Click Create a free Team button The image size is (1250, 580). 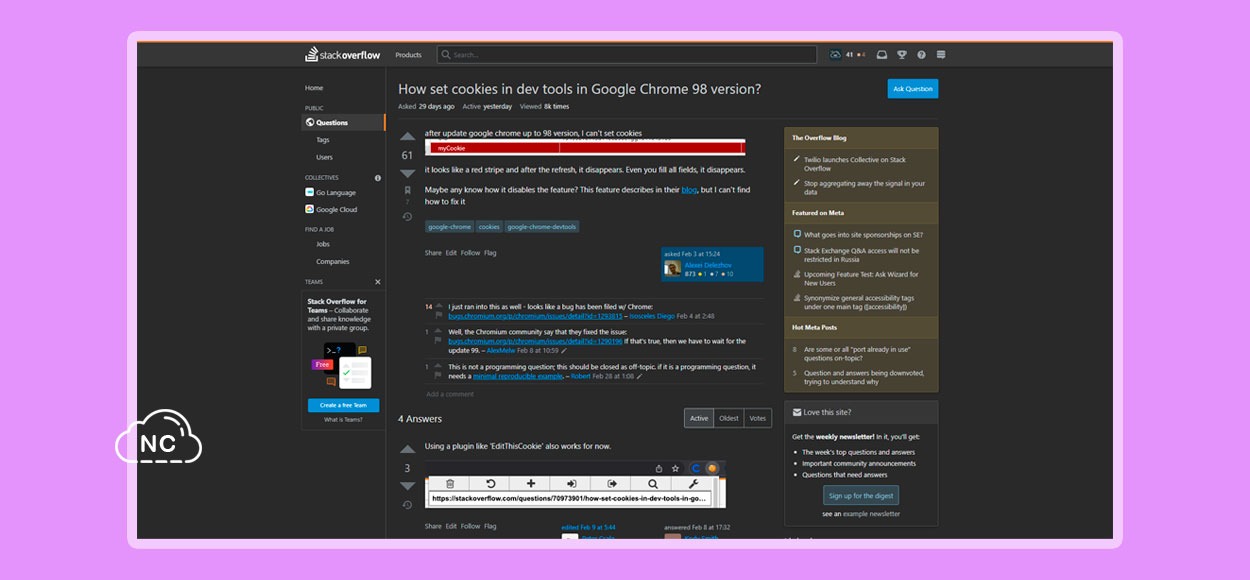343,405
